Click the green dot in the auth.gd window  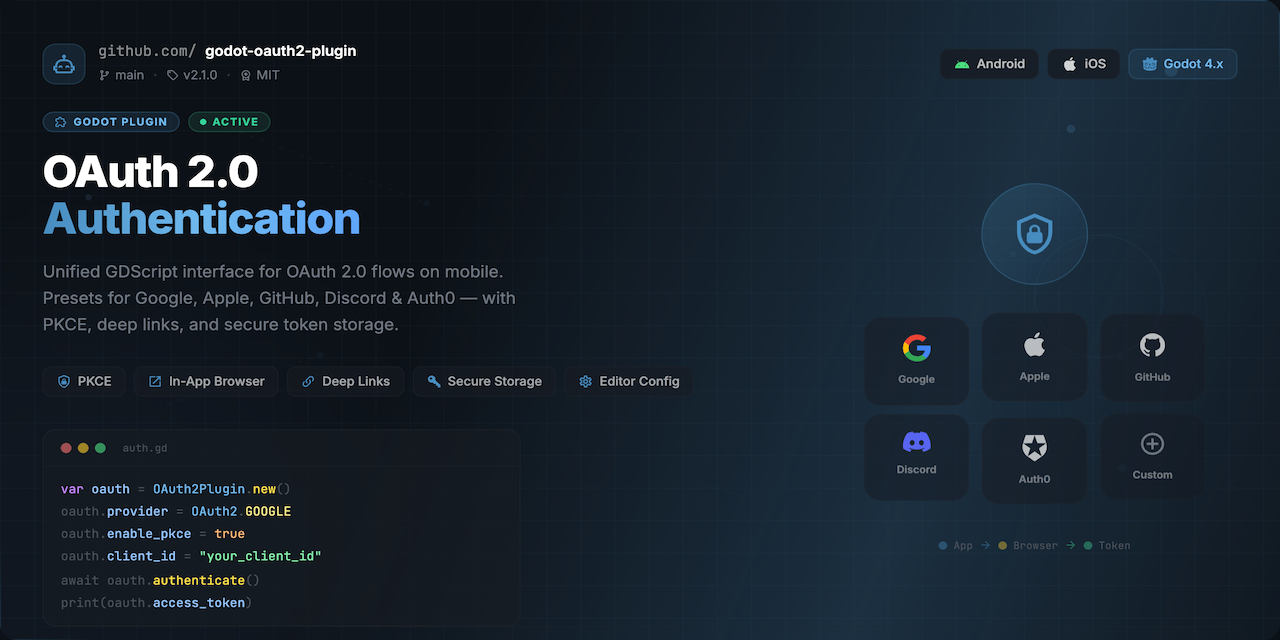100,448
